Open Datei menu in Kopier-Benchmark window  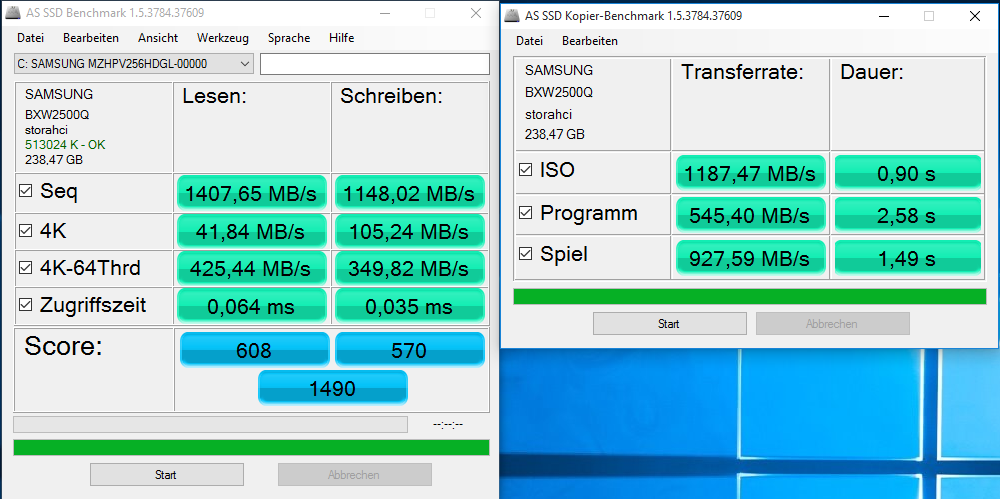pos(529,41)
